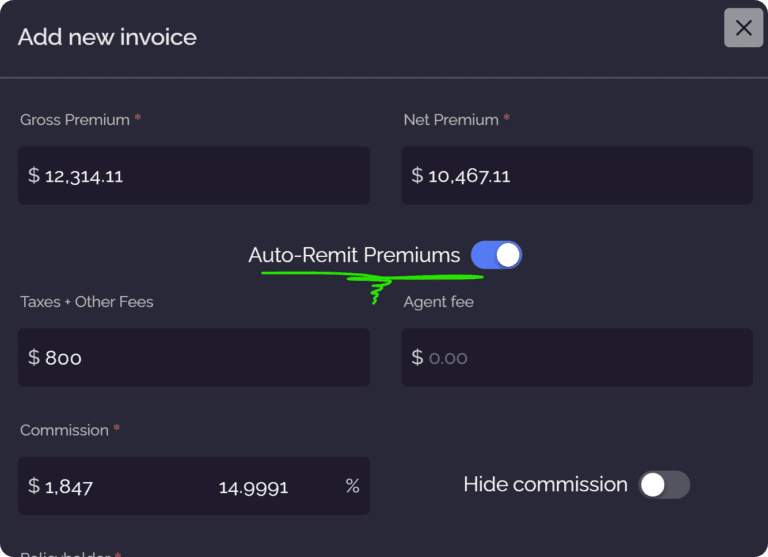Click the Auto-Remit Premiums label text
Image resolution: width=768 pixels, height=557 pixels.
pyautogui.click(x=354, y=255)
